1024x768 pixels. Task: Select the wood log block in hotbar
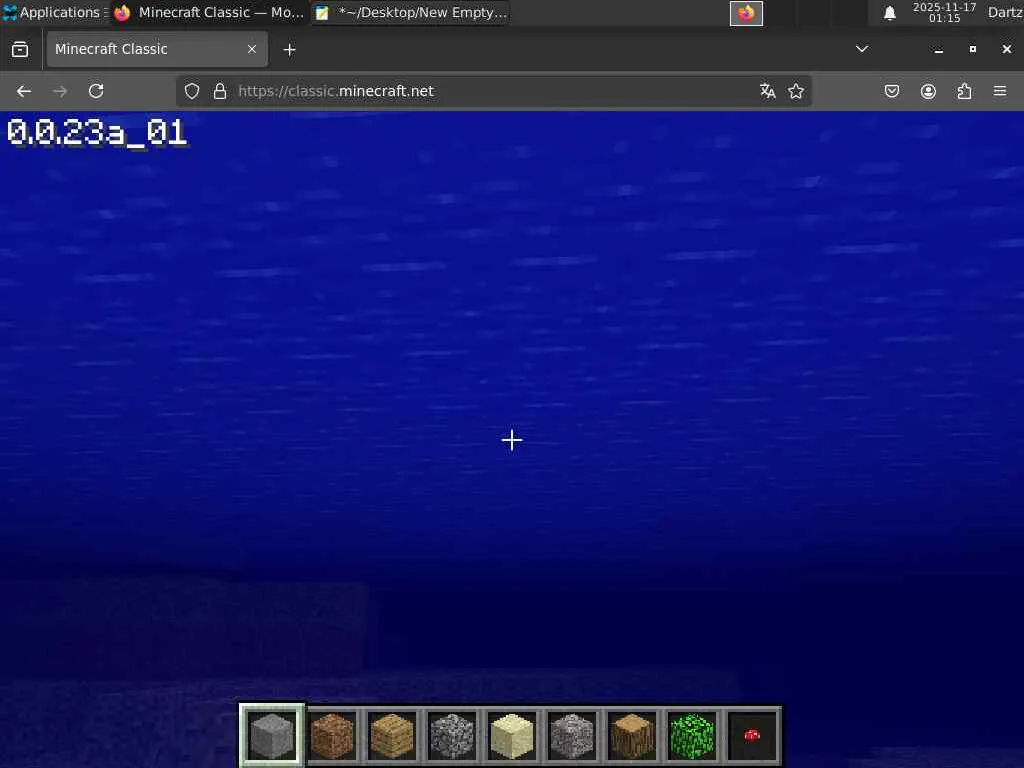pyautogui.click(x=632, y=736)
